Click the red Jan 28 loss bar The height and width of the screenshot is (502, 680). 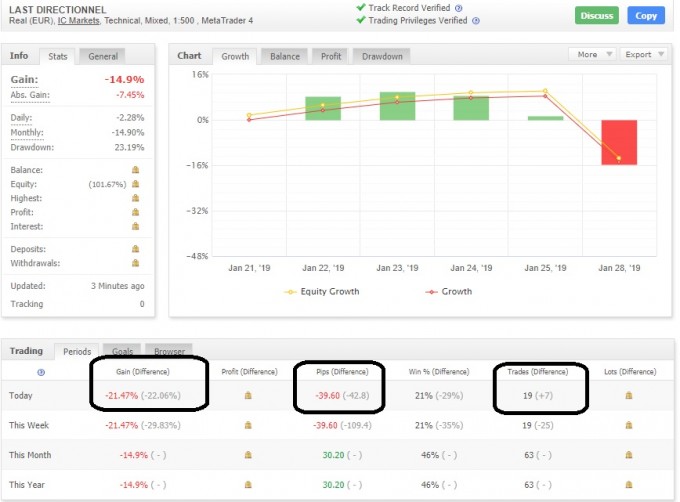coord(619,142)
